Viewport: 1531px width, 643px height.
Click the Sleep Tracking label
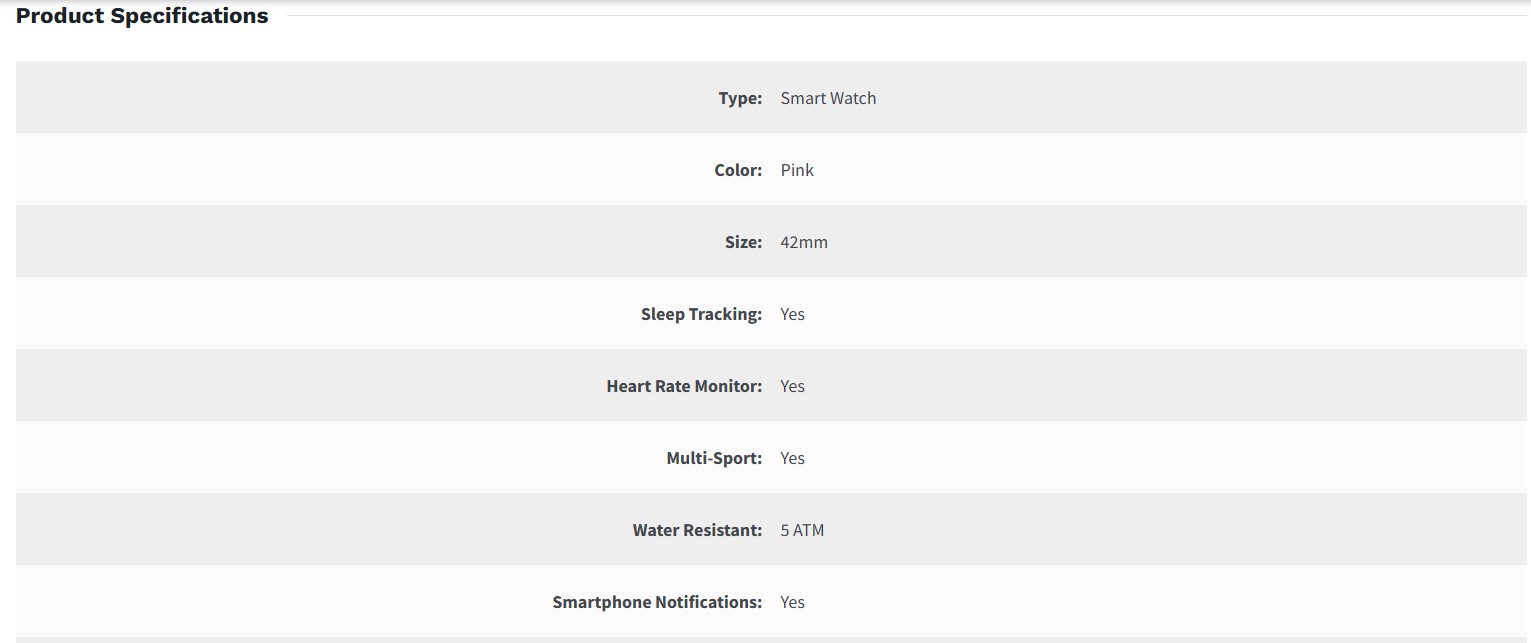(x=701, y=314)
